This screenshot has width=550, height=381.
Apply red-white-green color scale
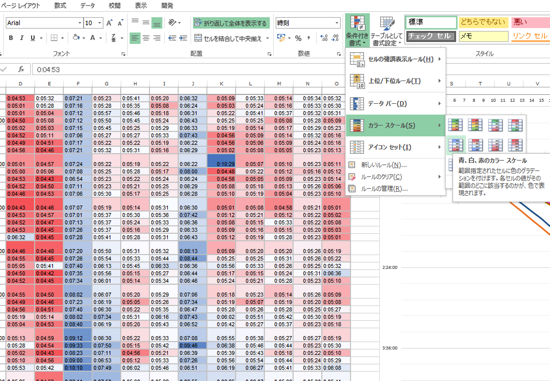tap(515, 125)
